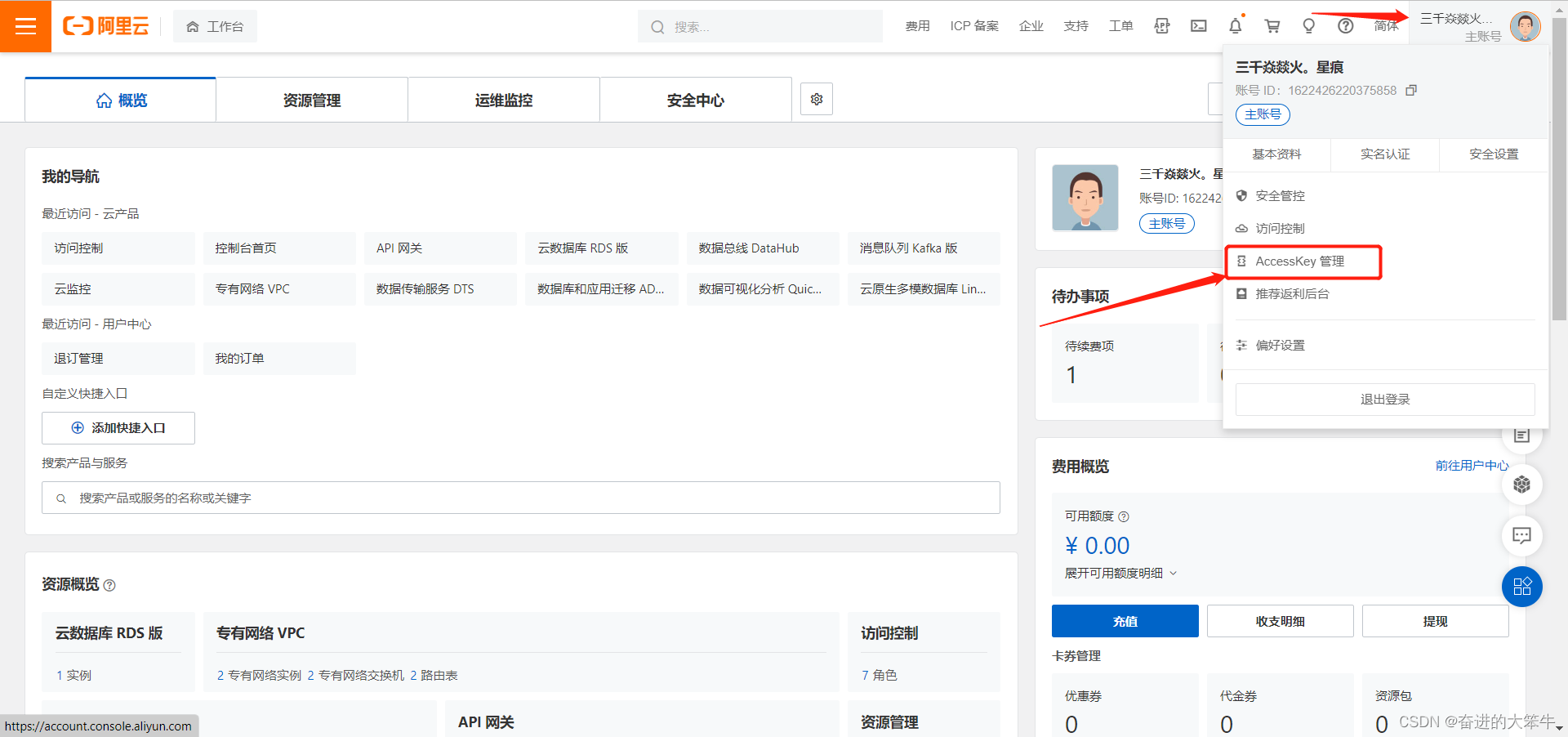
Task: Open 云数据库 RDS 版 shortcut
Action: (602, 248)
